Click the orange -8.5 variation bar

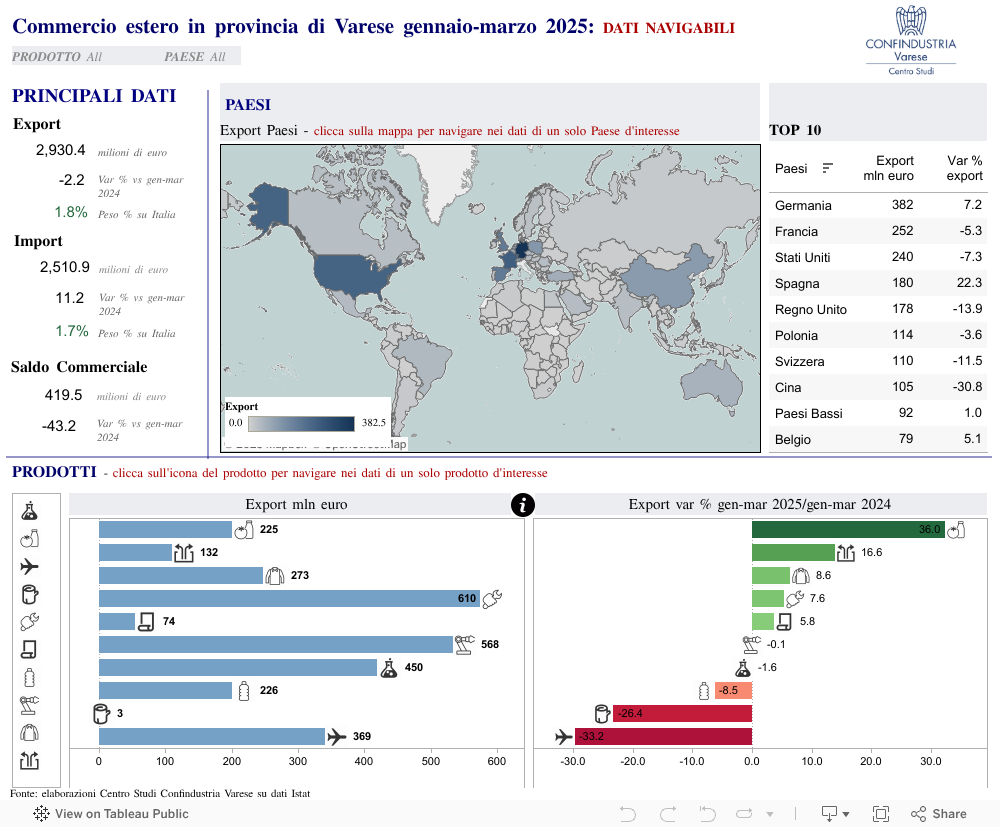[733, 691]
